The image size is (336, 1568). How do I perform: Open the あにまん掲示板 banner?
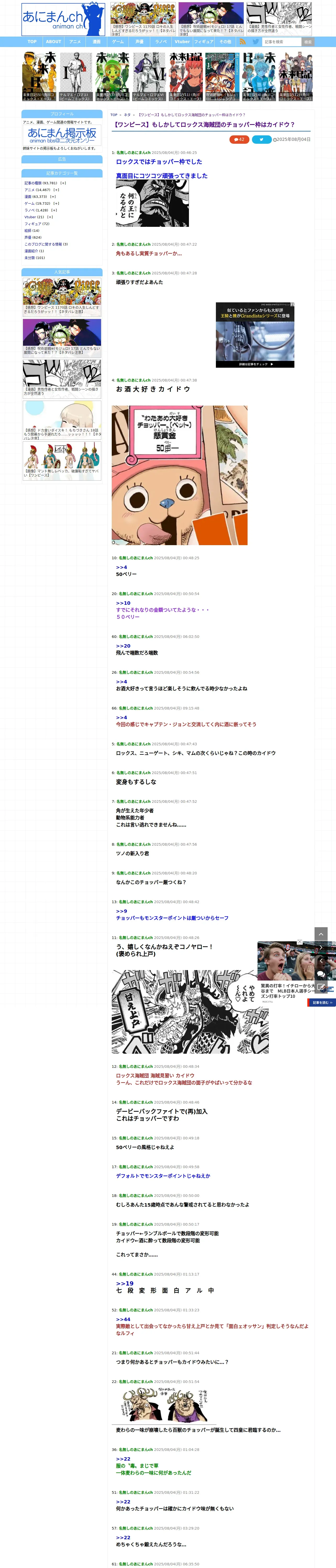pyautogui.click(x=62, y=135)
